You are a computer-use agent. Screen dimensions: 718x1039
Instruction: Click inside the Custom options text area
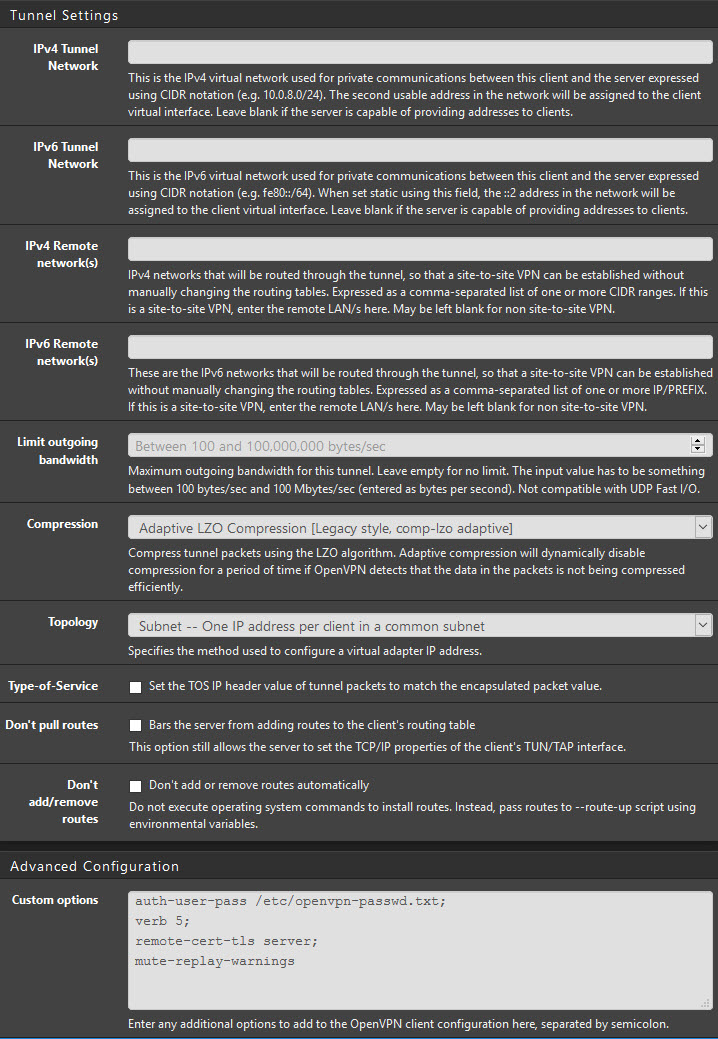(420, 950)
